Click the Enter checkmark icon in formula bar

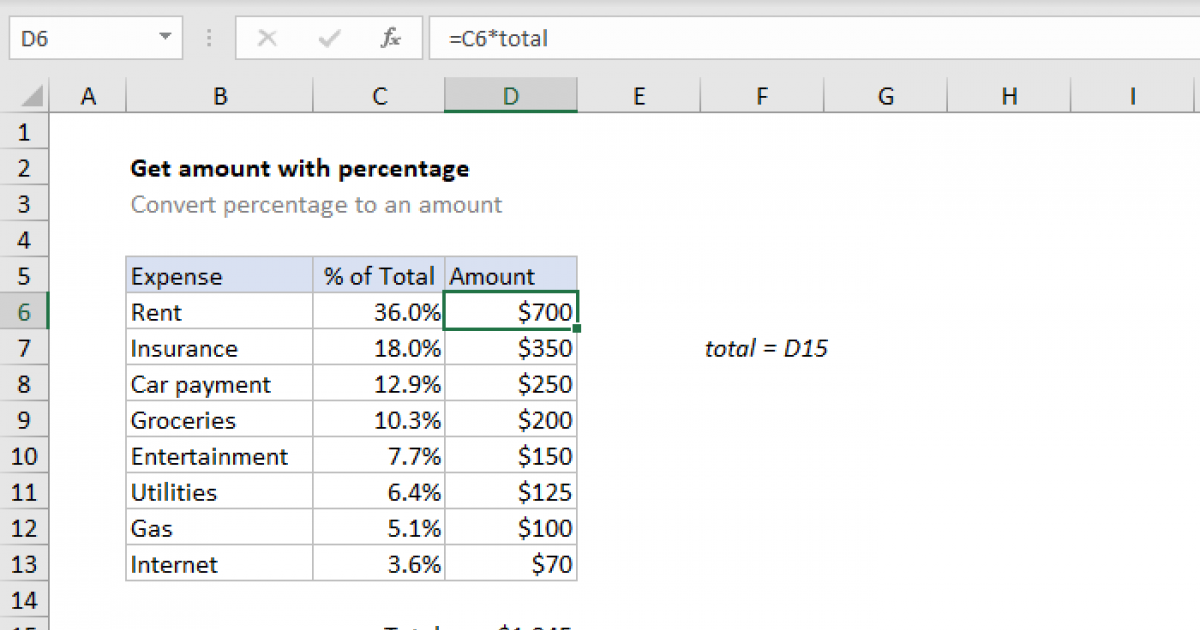click(328, 38)
